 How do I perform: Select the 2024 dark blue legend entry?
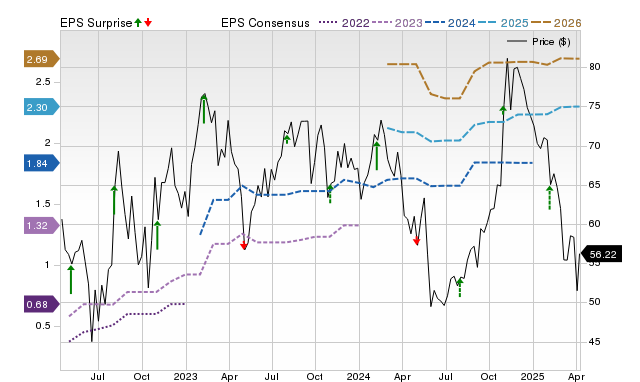point(450,23)
